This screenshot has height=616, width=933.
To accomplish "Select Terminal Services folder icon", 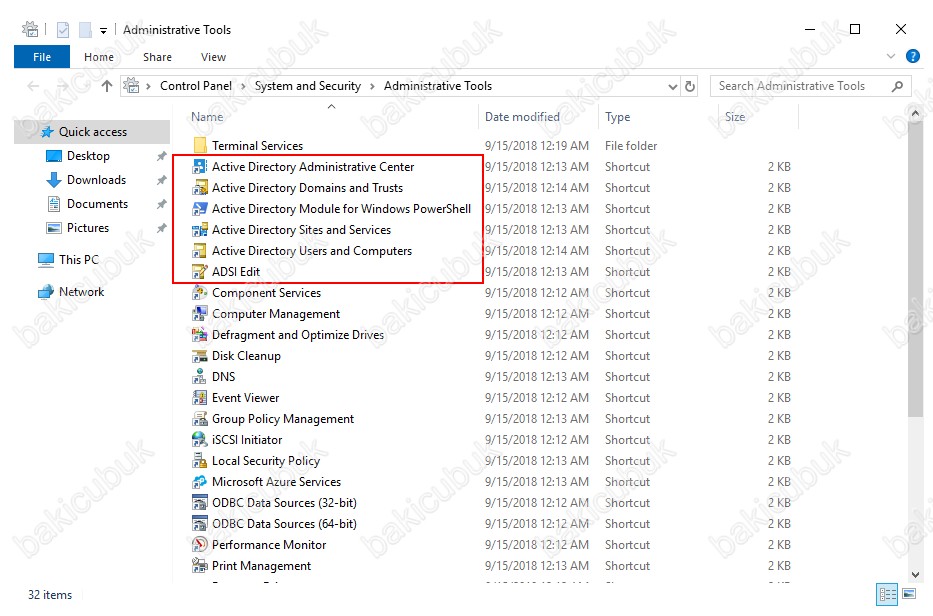I will pyautogui.click(x=199, y=146).
